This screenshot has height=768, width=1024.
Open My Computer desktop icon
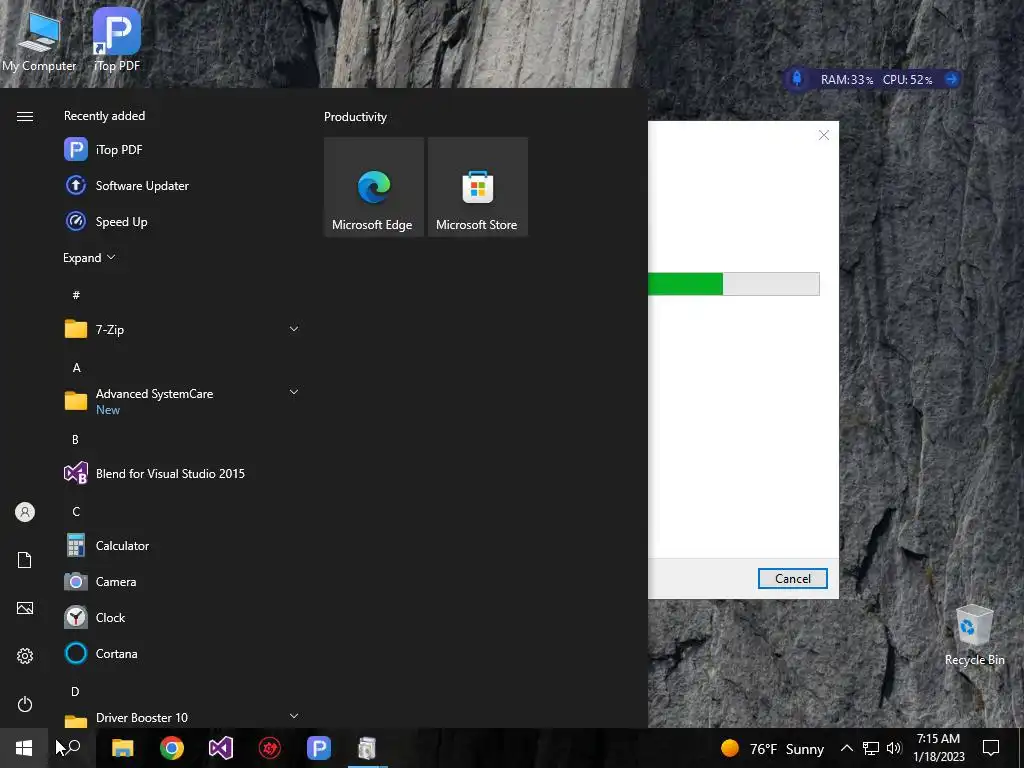[x=39, y=42]
